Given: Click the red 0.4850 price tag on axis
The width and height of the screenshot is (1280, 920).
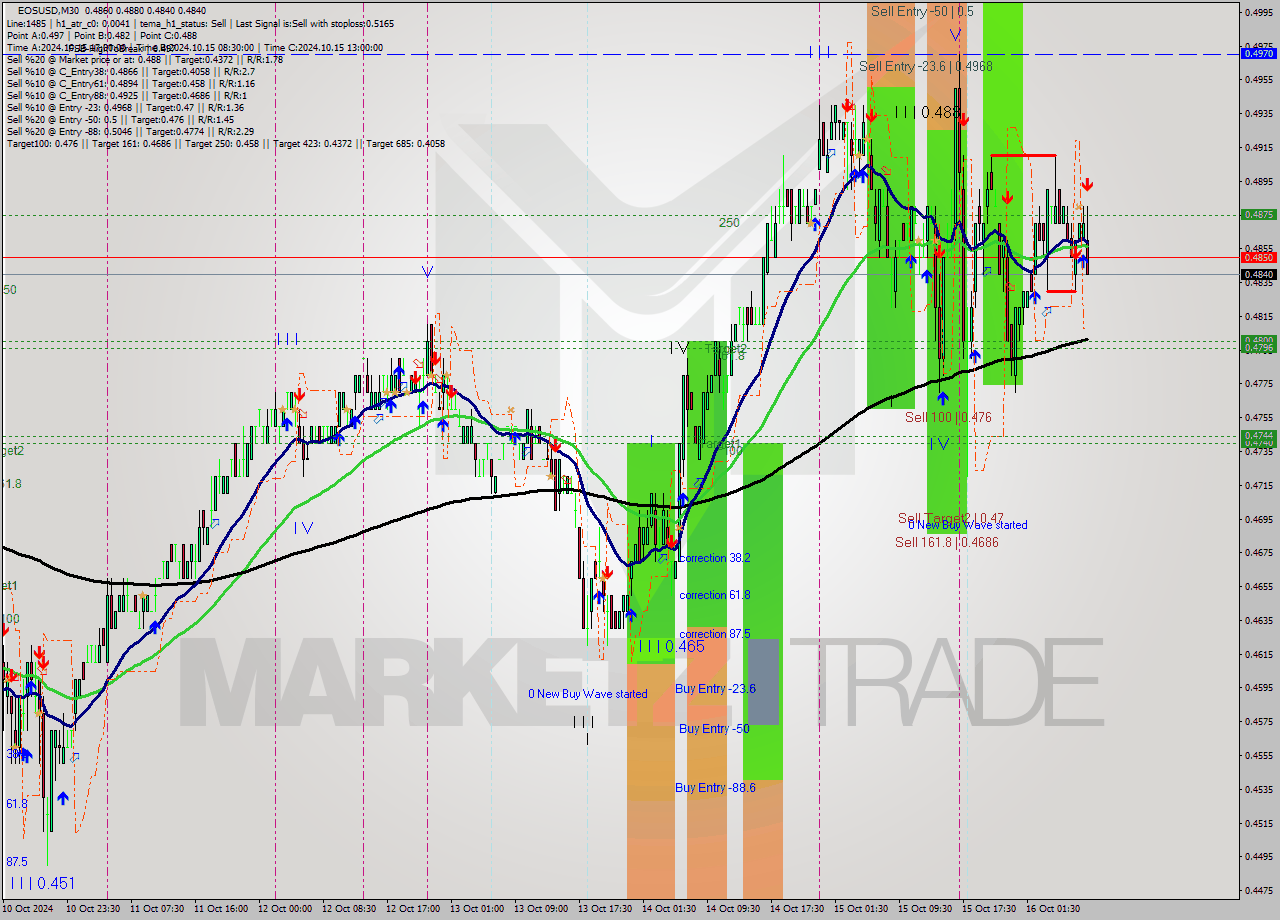Looking at the screenshot, I should (1257, 257).
